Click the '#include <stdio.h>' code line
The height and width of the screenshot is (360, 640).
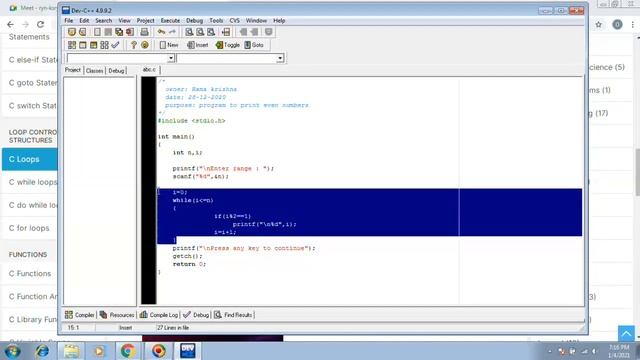[191, 121]
